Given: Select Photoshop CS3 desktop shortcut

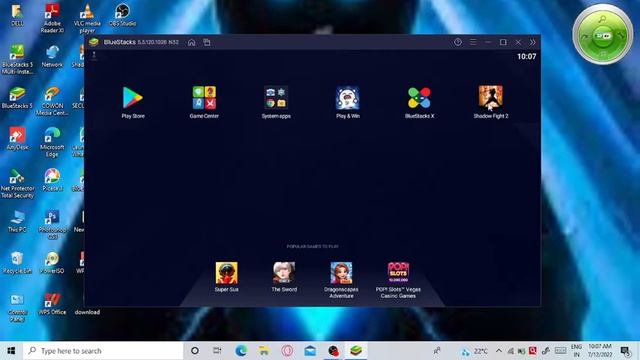Looking at the screenshot, I should point(52,225).
